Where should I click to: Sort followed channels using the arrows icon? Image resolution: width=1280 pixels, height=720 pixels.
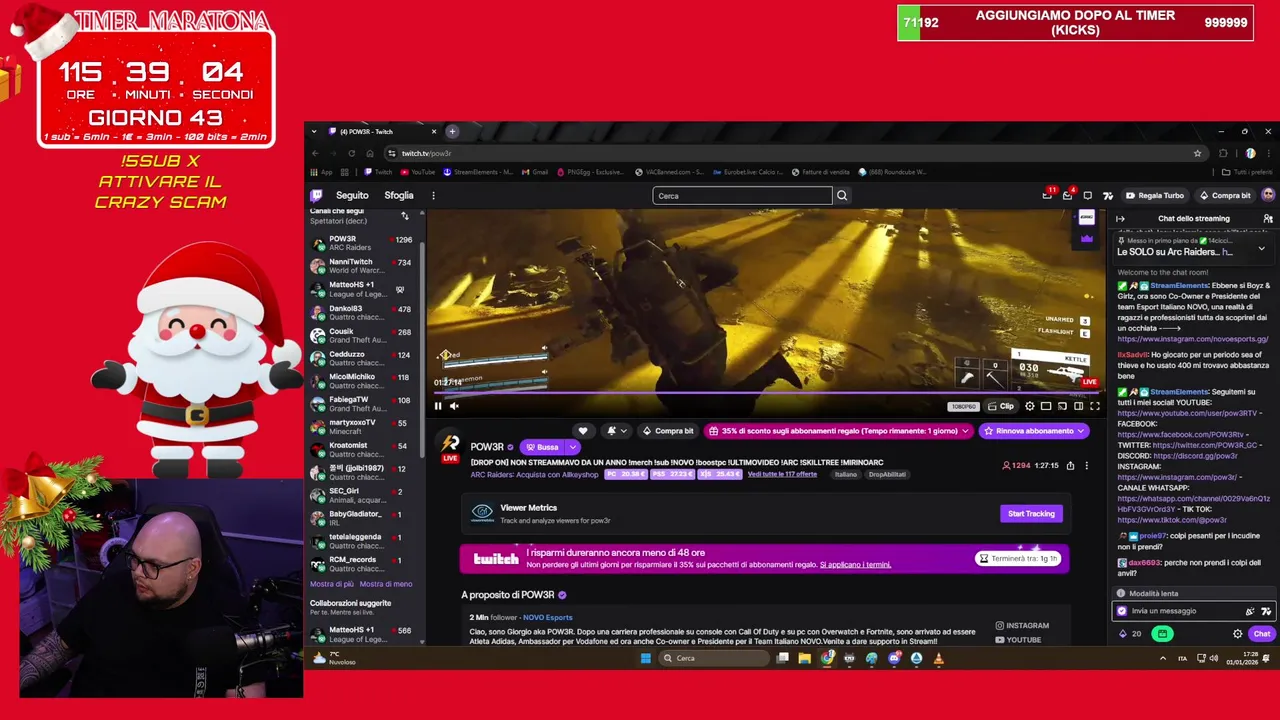(405, 216)
